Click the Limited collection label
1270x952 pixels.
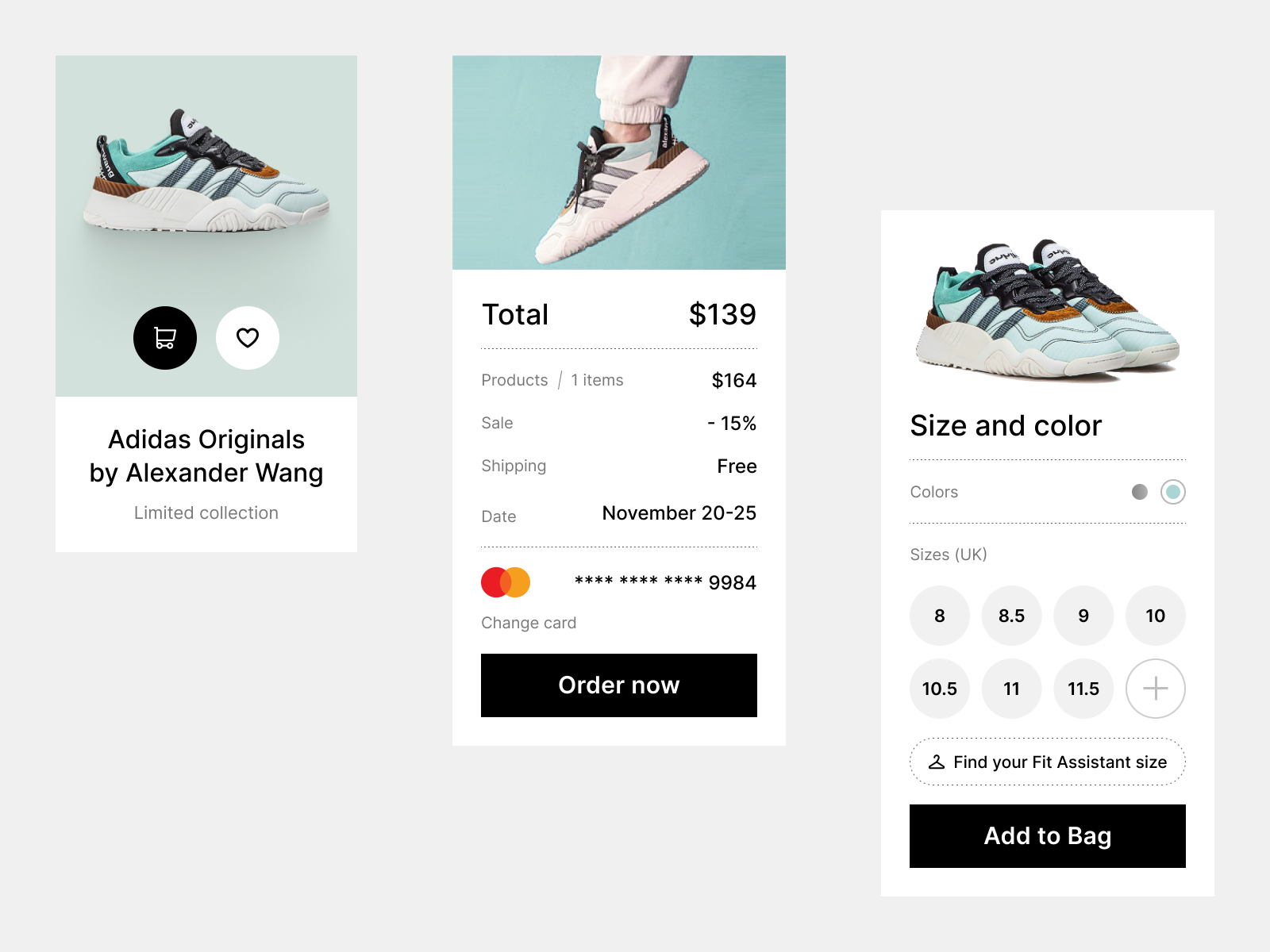pyautogui.click(x=206, y=512)
